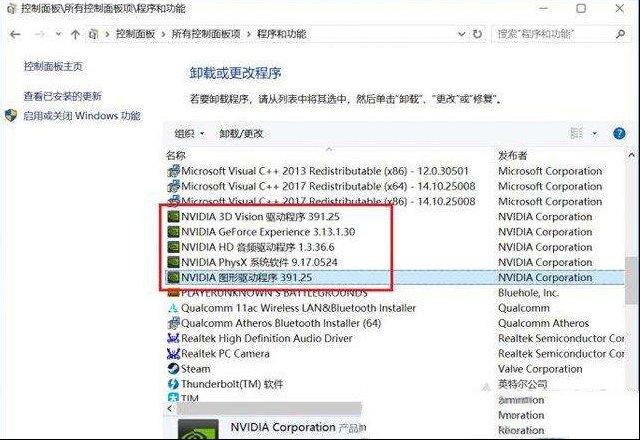Select Microsoft Visual C++ 2017 Redistributable (x64) icon
The image size is (640, 440).
click(173, 186)
